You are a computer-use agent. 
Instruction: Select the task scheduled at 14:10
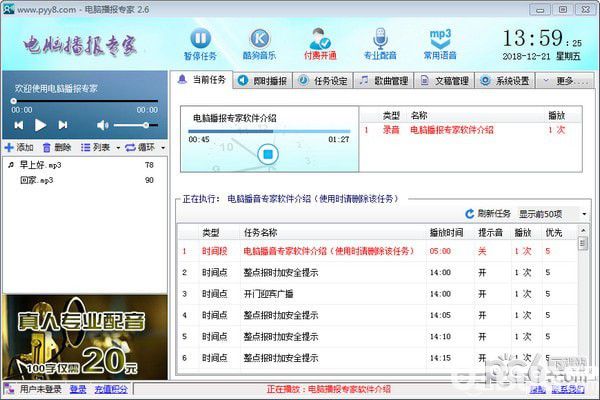(377, 337)
